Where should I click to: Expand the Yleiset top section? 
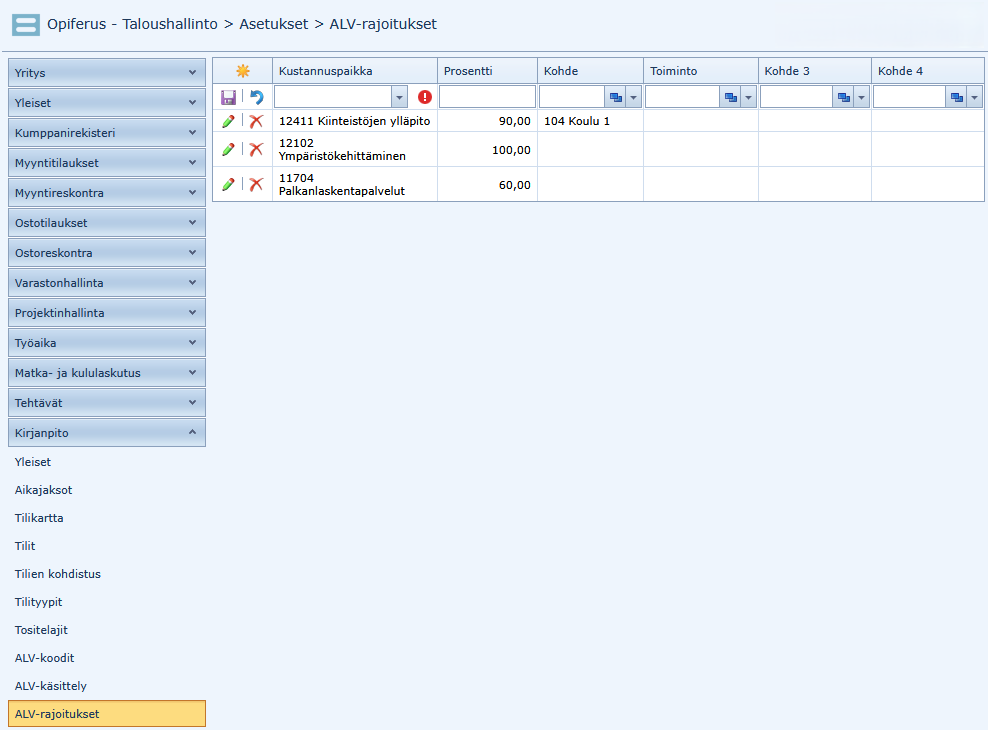106,103
